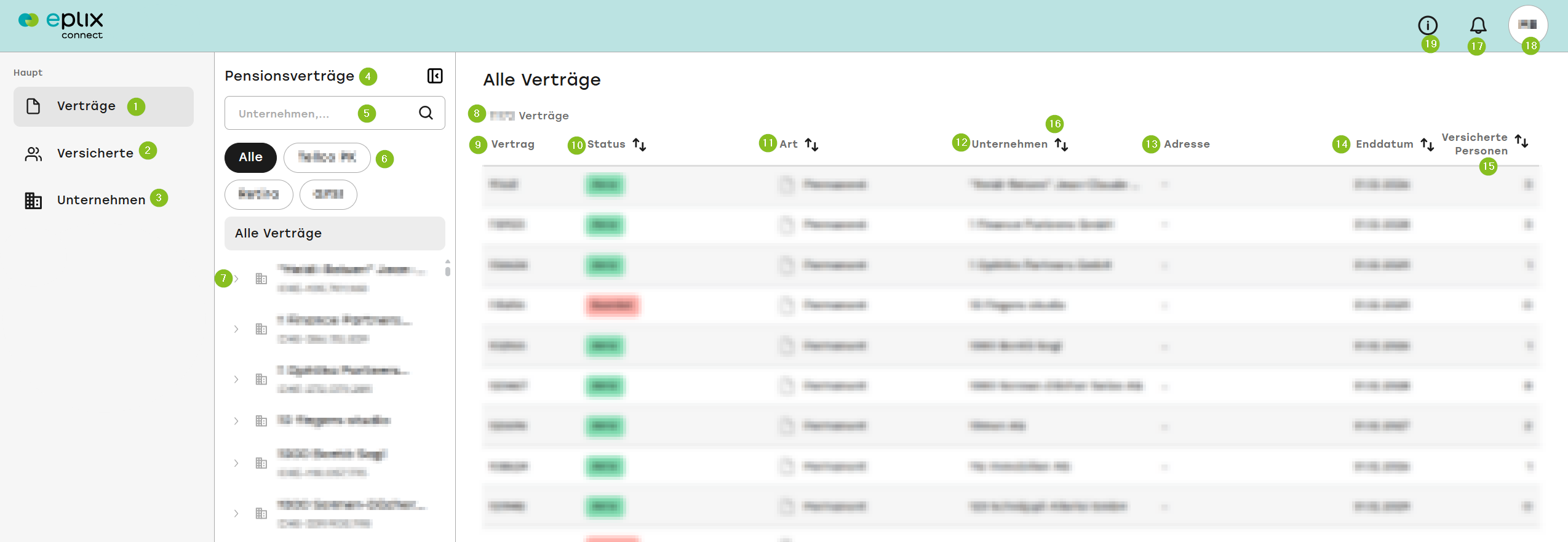Select the Alle filter chip
1568x542 pixels.
click(x=250, y=157)
